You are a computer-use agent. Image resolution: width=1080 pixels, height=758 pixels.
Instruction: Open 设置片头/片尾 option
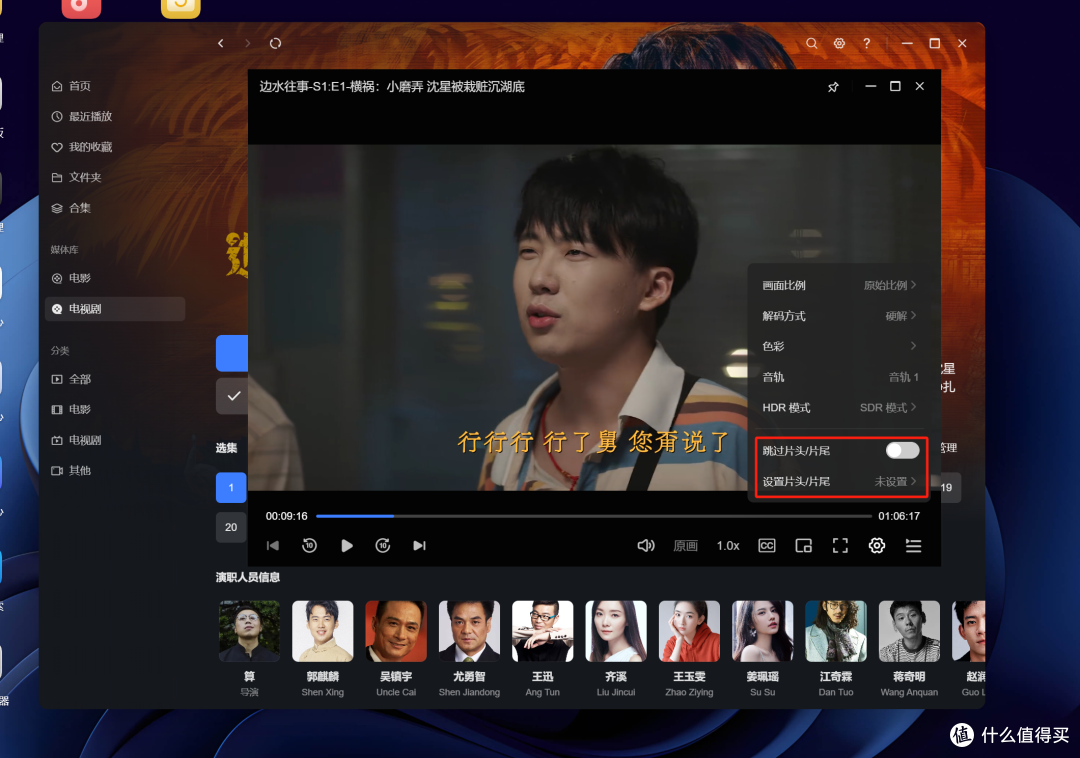(x=839, y=481)
